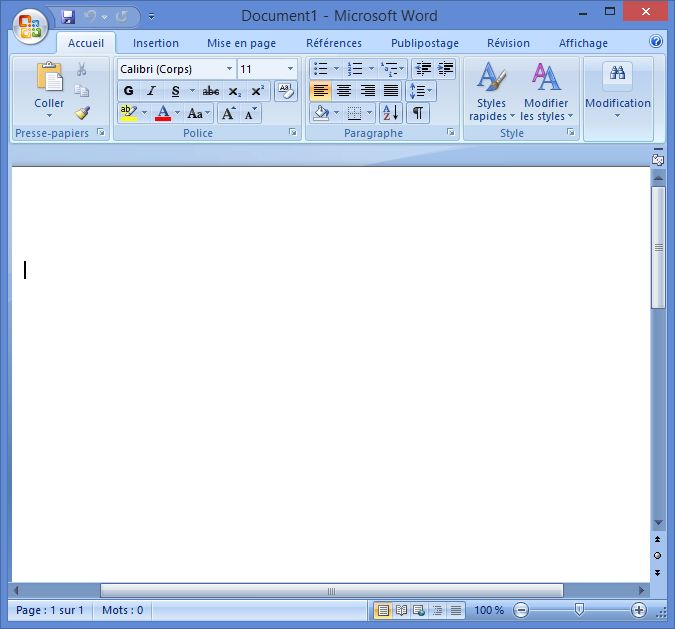This screenshot has width=675, height=629.
Task: Toggle the paragraph marks (¶) display
Action: [x=418, y=113]
